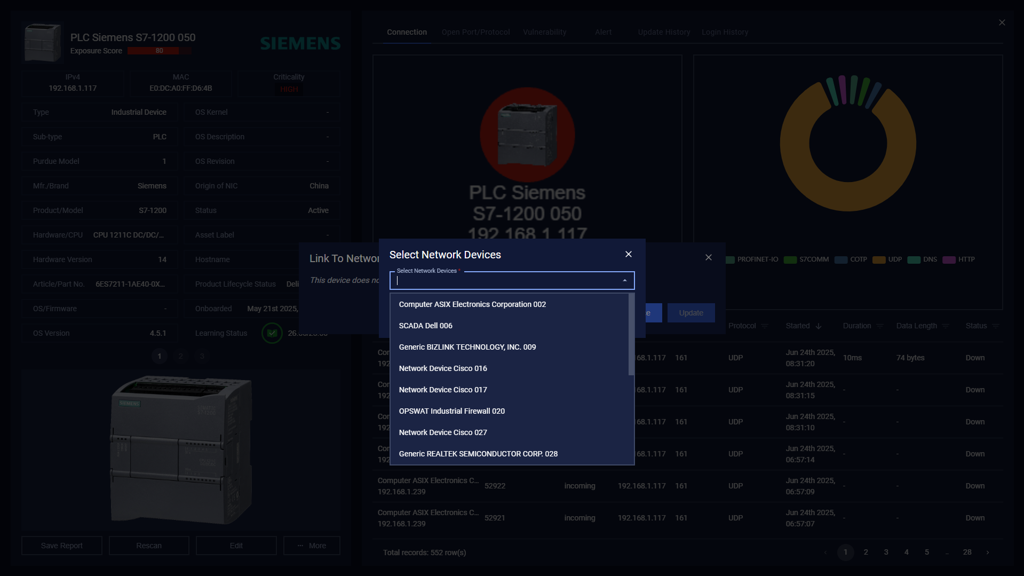Screen dimensions: 1024x576
Task: Choose Network Device Cisco 017
Action: tap(443, 390)
